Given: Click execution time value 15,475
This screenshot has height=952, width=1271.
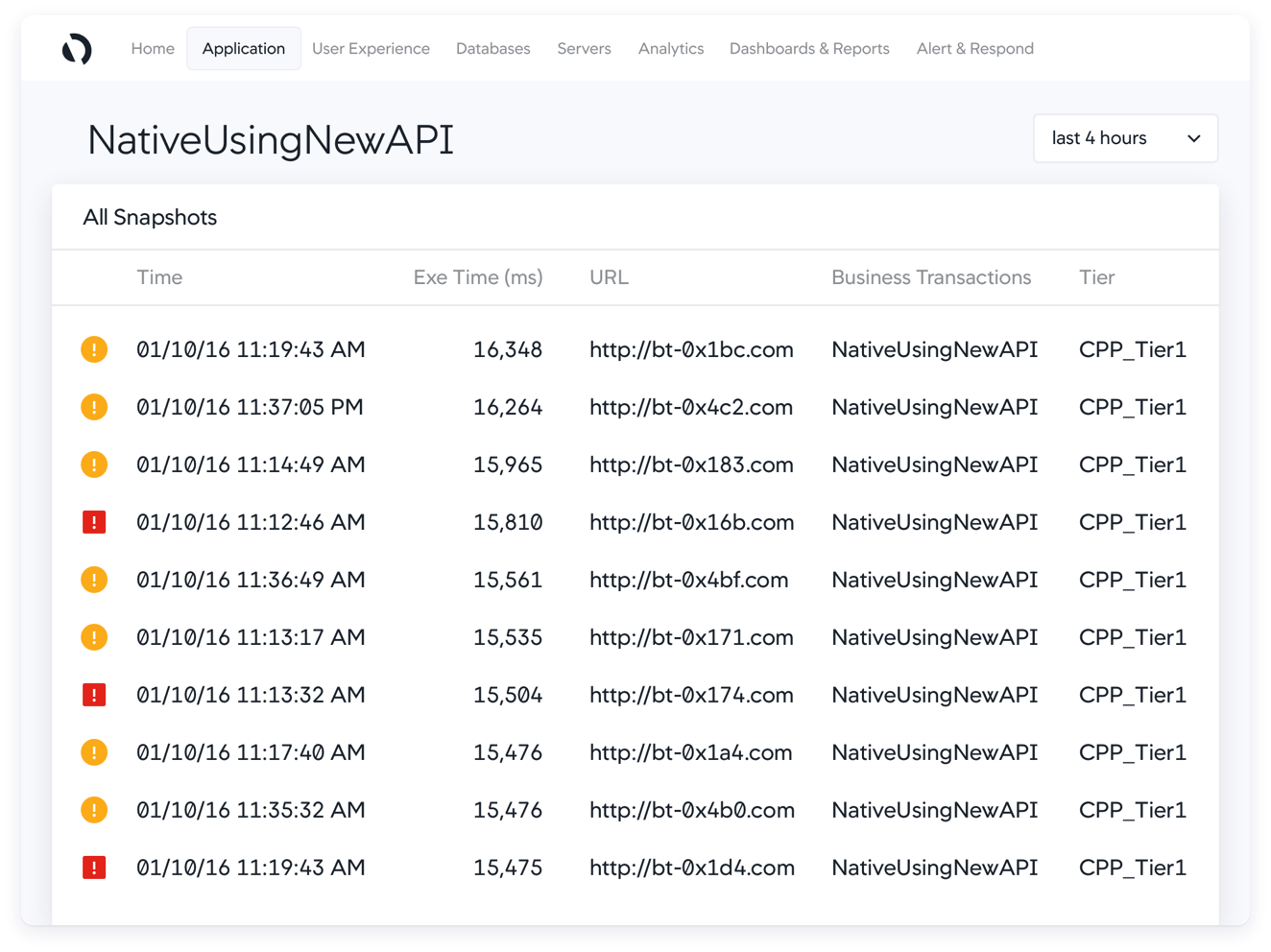Looking at the screenshot, I should click(508, 868).
